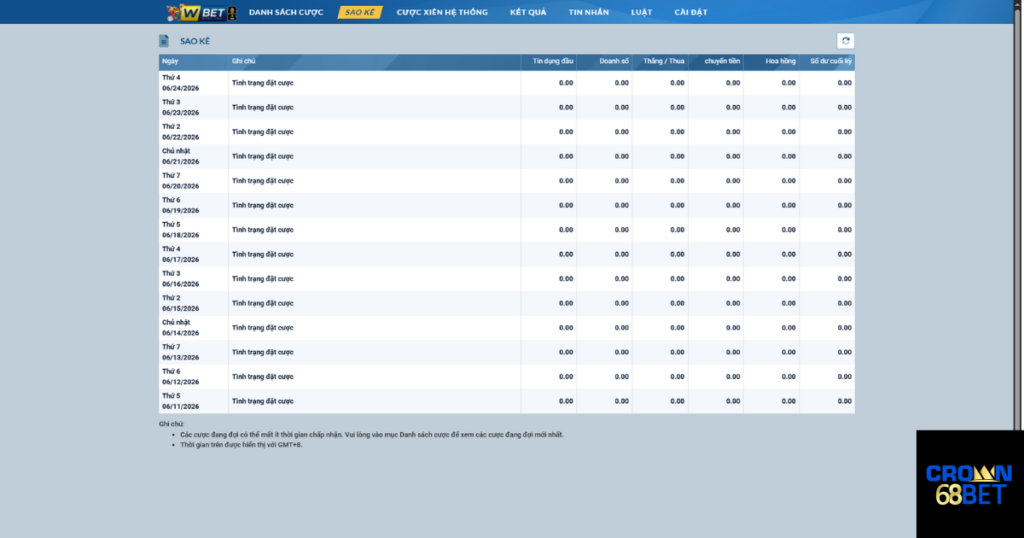
Task: Click the refresh statement icon
Action: coord(845,40)
